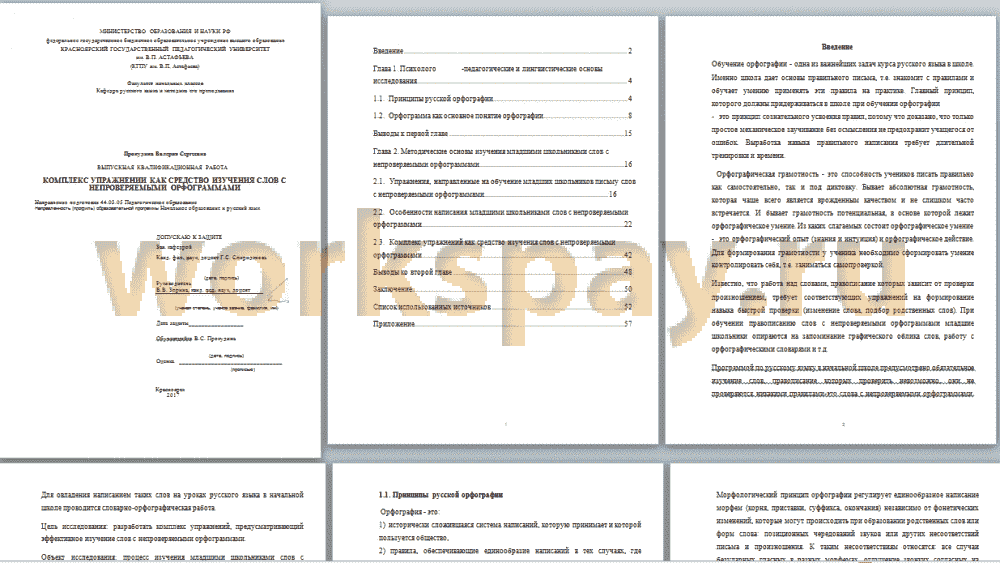Click contents entry '1.1. Принципы русской орфографии'
Viewport: 1000px width, 563px height.
[x=503, y=98]
